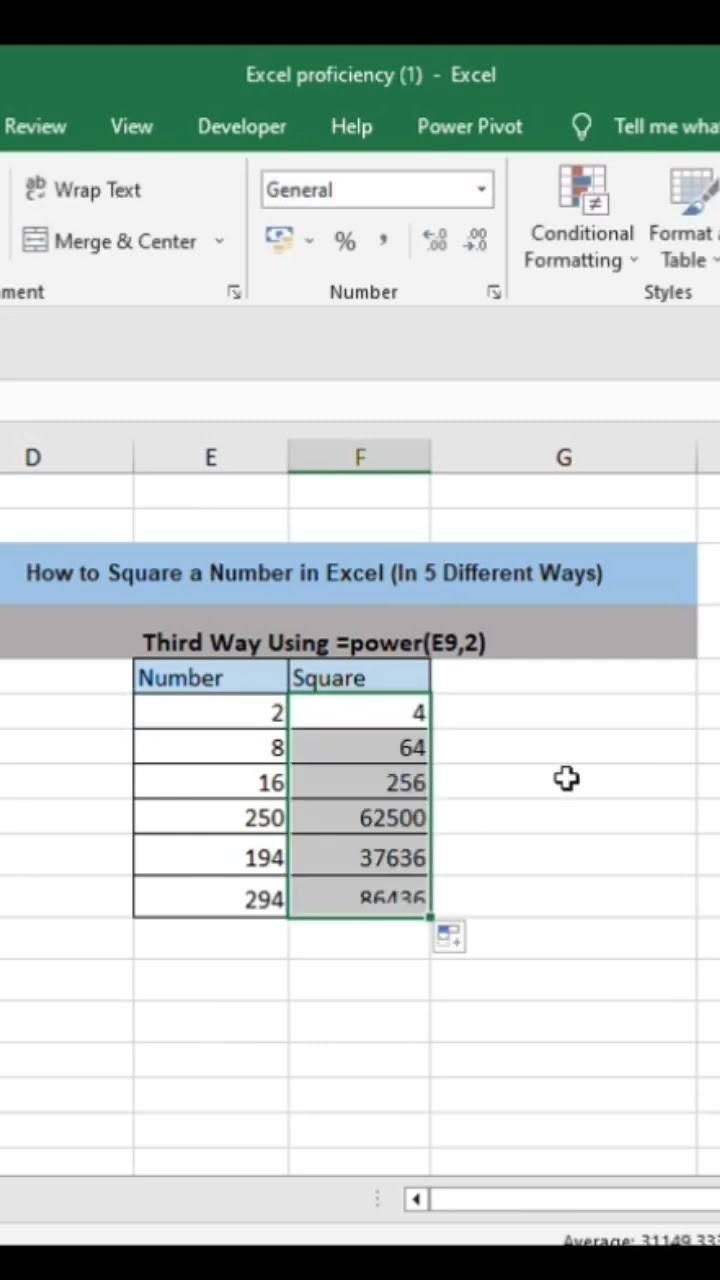Select column F header
Screen dimensions: 720x1280
point(359,457)
